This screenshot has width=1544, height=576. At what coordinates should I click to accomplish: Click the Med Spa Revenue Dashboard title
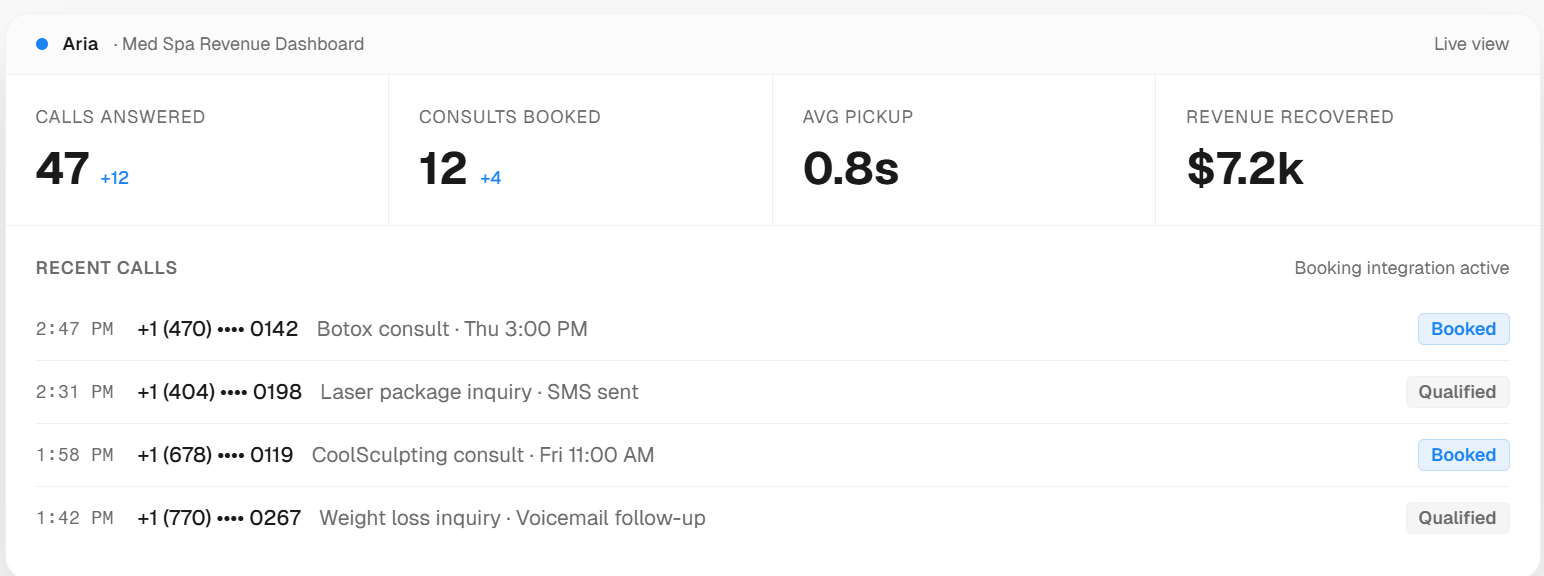tap(243, 44)
